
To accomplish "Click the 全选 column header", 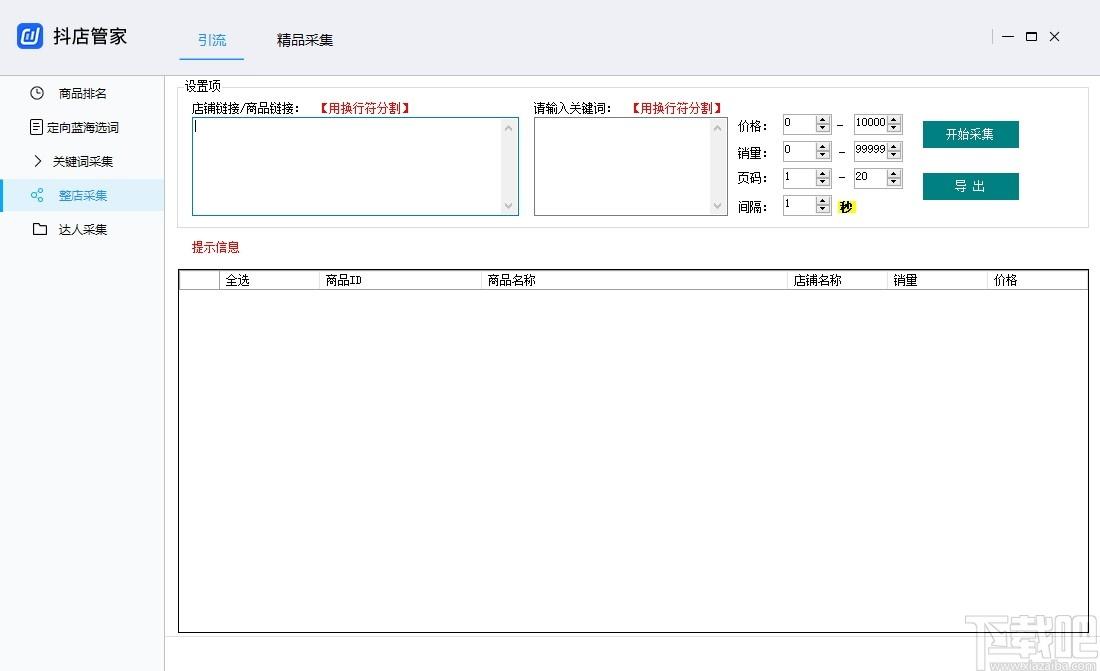I will tap(269, 280).
